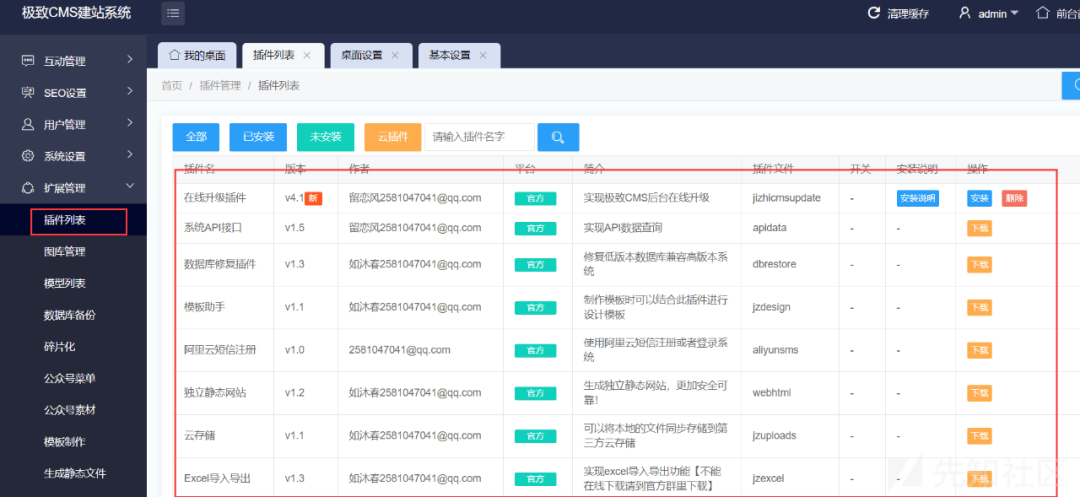The height and width of the screenshot is (497, 1080).
Task: Click the house icon on 我的桌面 tab
Action: pos(174,54)
